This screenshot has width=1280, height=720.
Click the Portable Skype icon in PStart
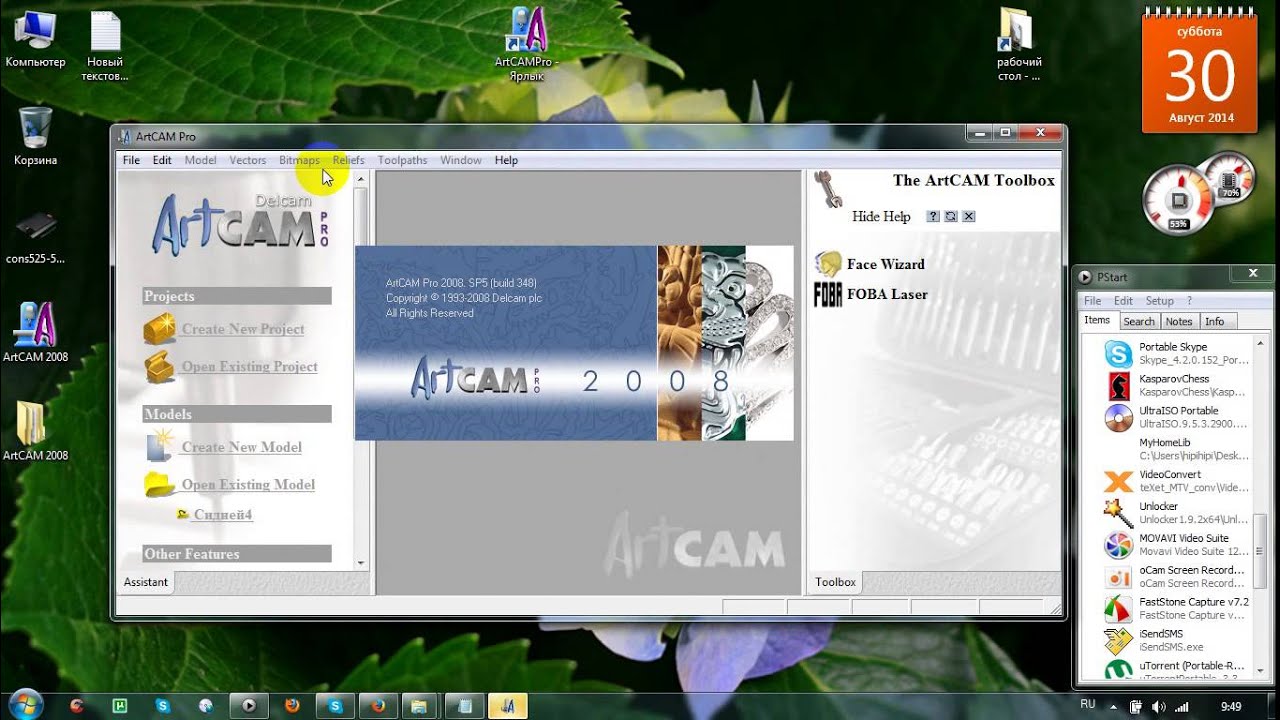(1118, 353)
